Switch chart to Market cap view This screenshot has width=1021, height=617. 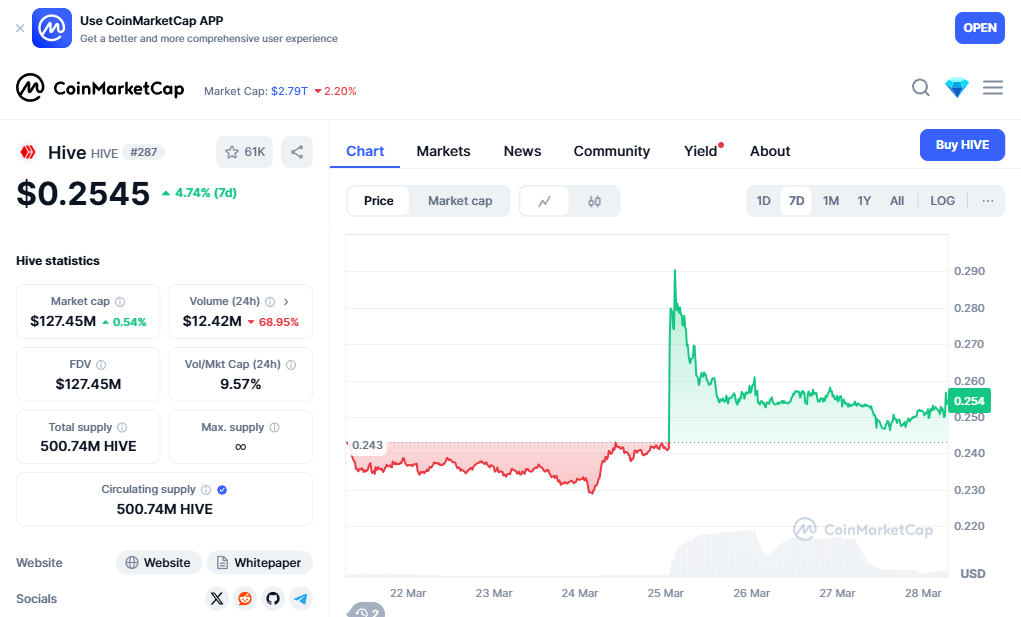(x=460, y=201)
